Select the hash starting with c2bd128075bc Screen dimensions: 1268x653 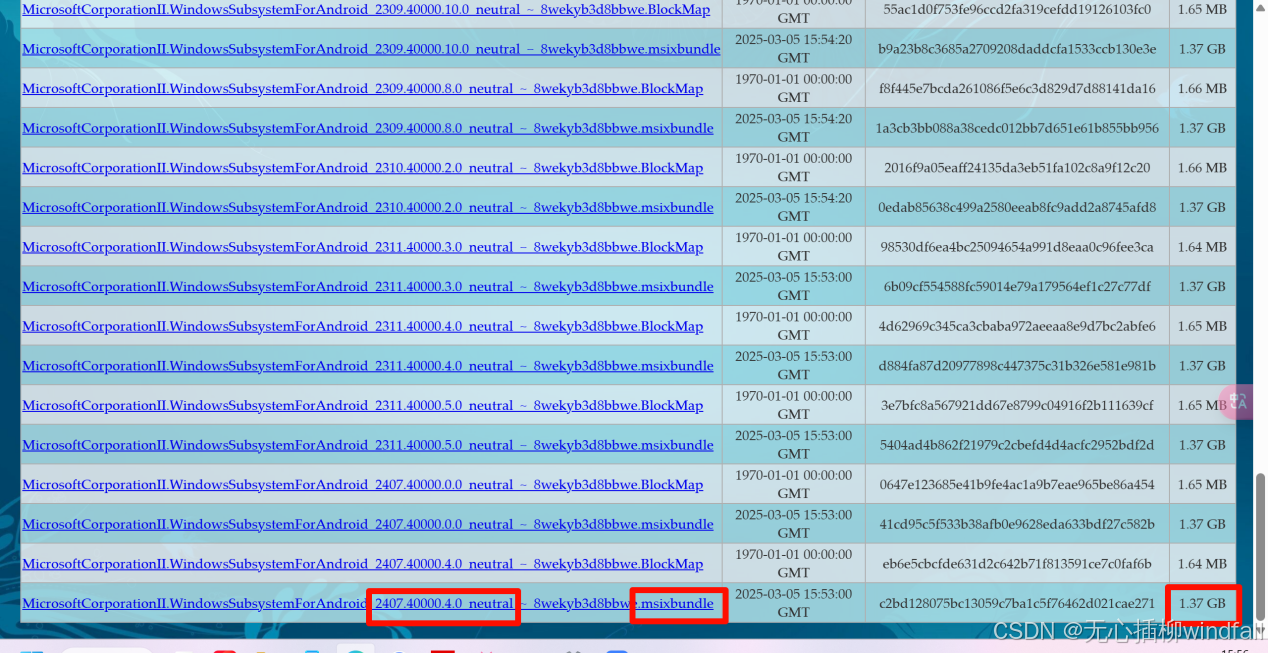[x=1017, y=603]
